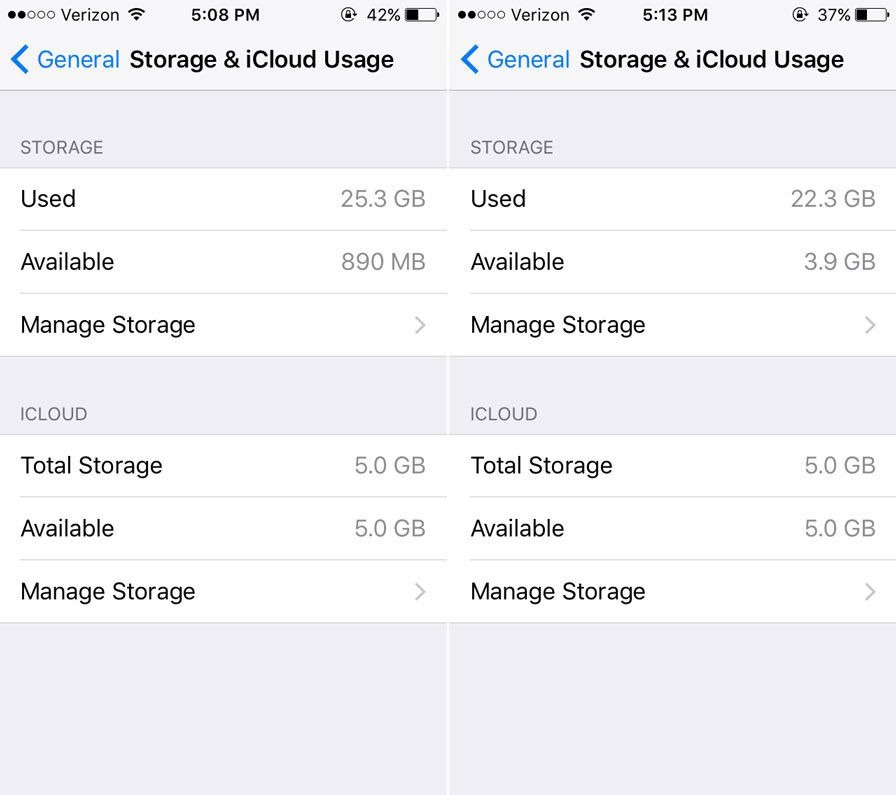Tap the Wi-Fi icon in the 5:13 PM status bar
Viewport: 896px width, 795px height.
click(586, 15)
